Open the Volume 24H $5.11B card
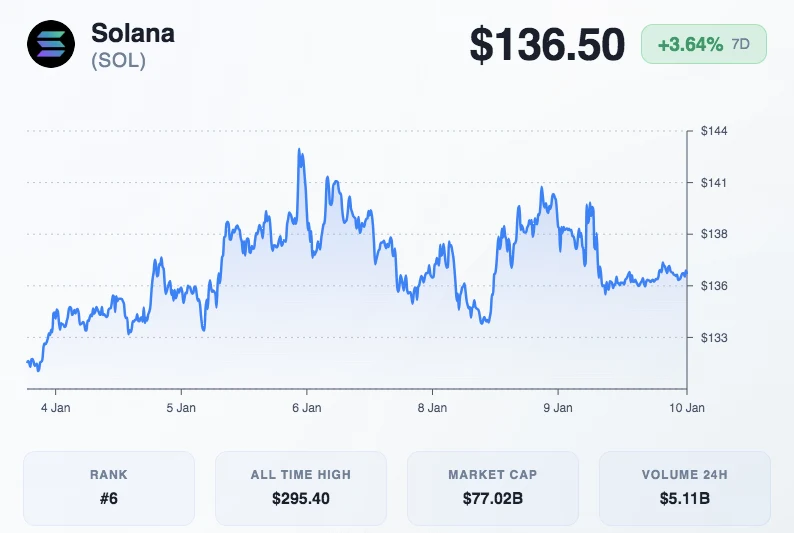 tap(685, 488)
